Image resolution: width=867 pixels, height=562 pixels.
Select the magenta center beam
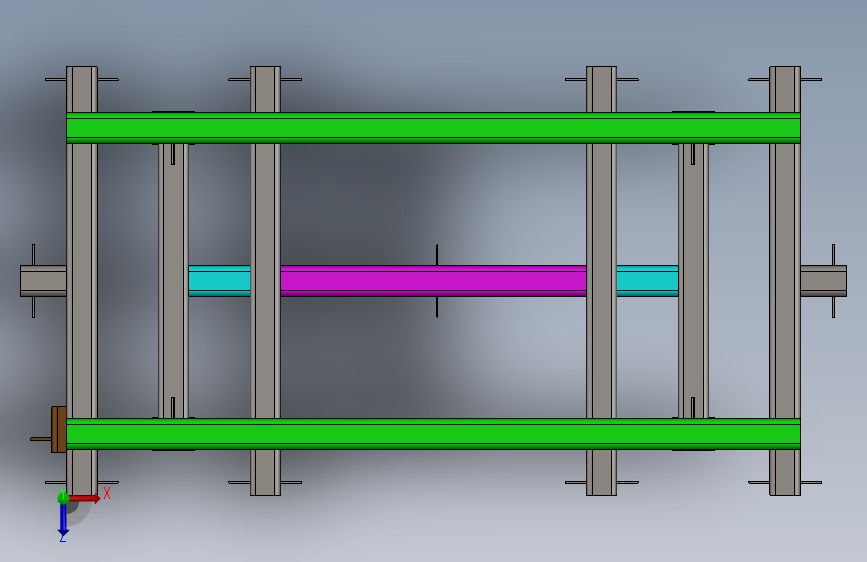pos(433,281)
